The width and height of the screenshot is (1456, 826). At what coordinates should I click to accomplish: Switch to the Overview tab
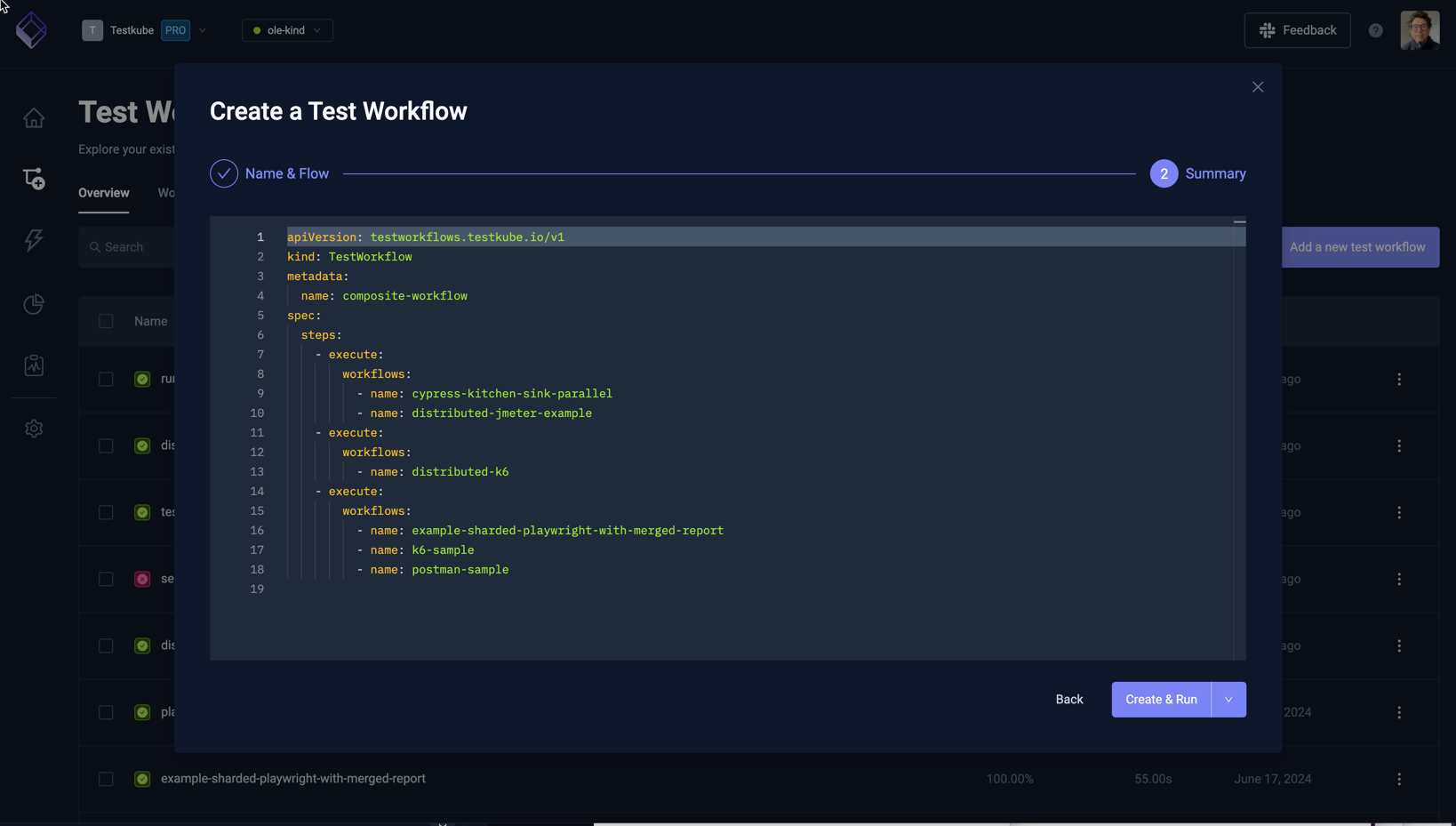point(103,192)
